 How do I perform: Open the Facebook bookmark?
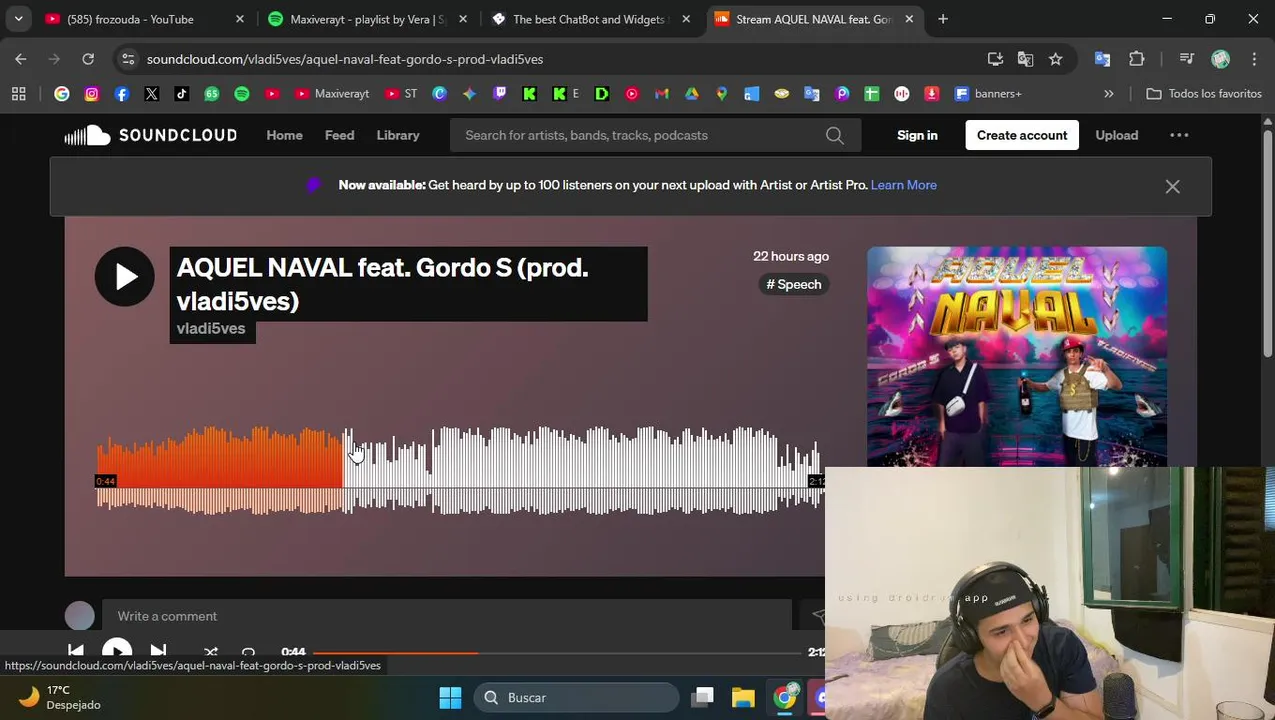(x=122, y=93)
